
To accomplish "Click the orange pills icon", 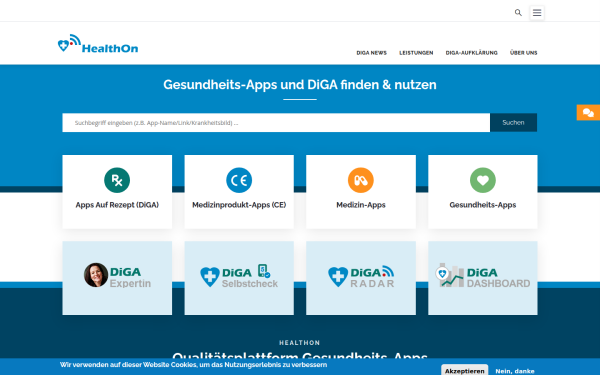I will tap(361, 180).
